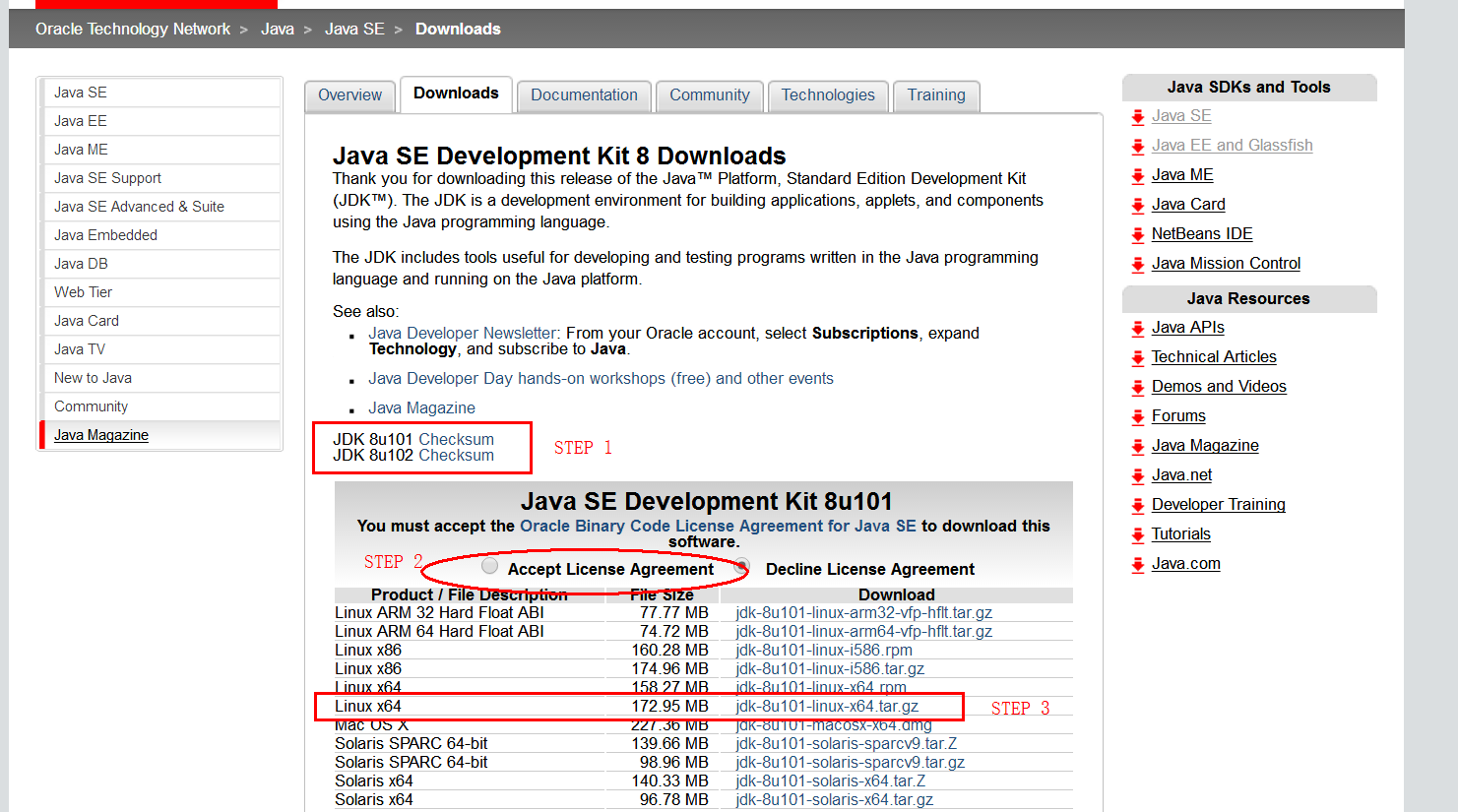This screenshot has width=1458, height=812.
Task: Open Java TV in sidebar
Action: (161, 349)
